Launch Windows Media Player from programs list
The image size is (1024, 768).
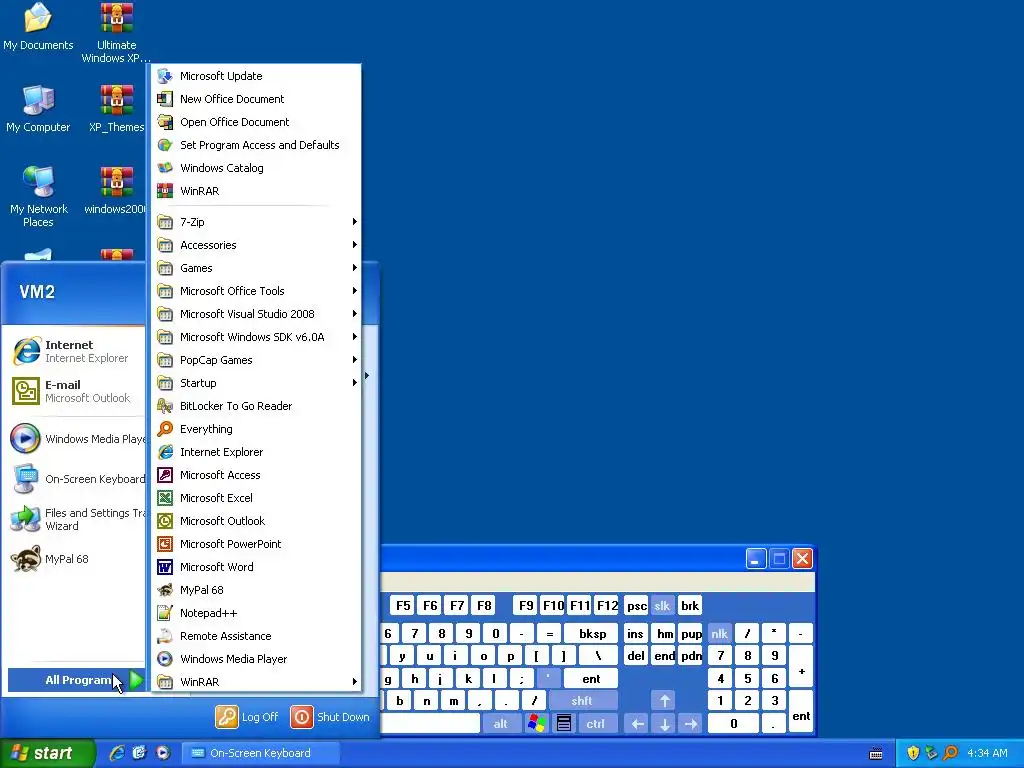coord(256,659)
